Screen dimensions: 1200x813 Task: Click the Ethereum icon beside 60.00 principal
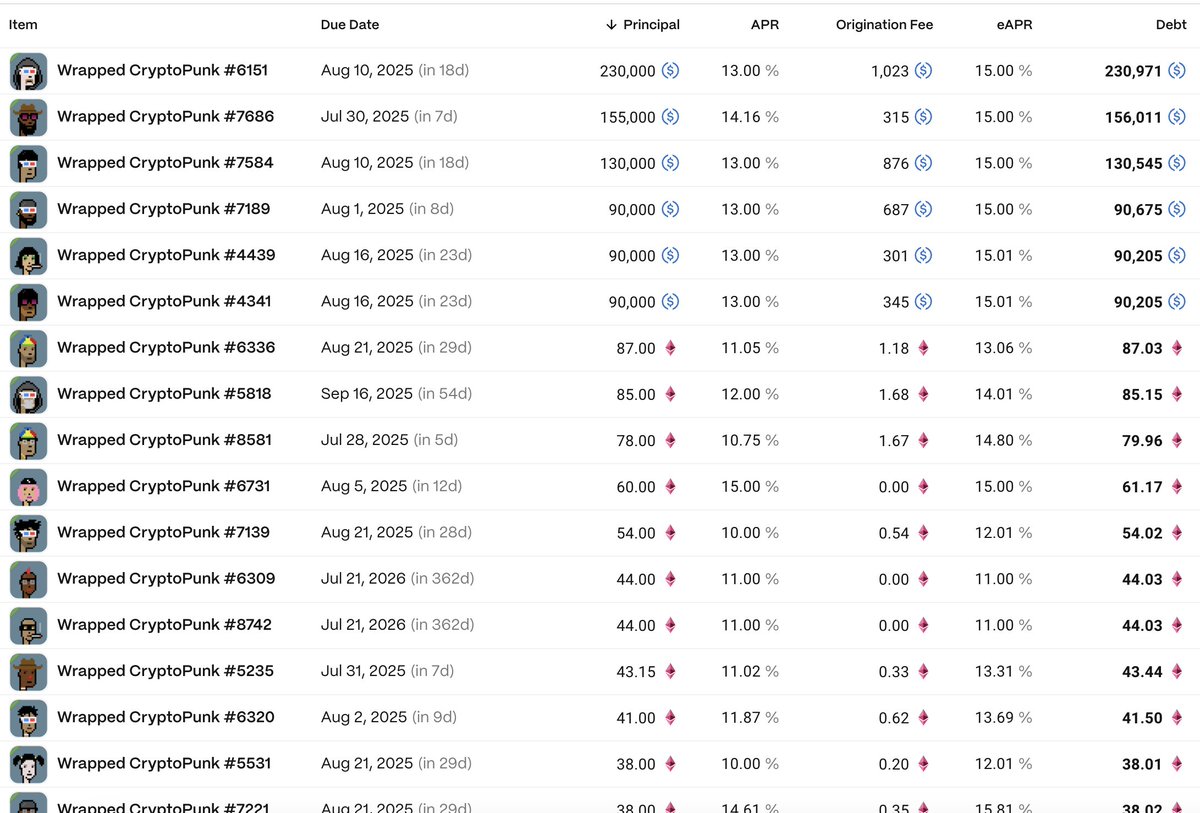(x=671, y=486)
